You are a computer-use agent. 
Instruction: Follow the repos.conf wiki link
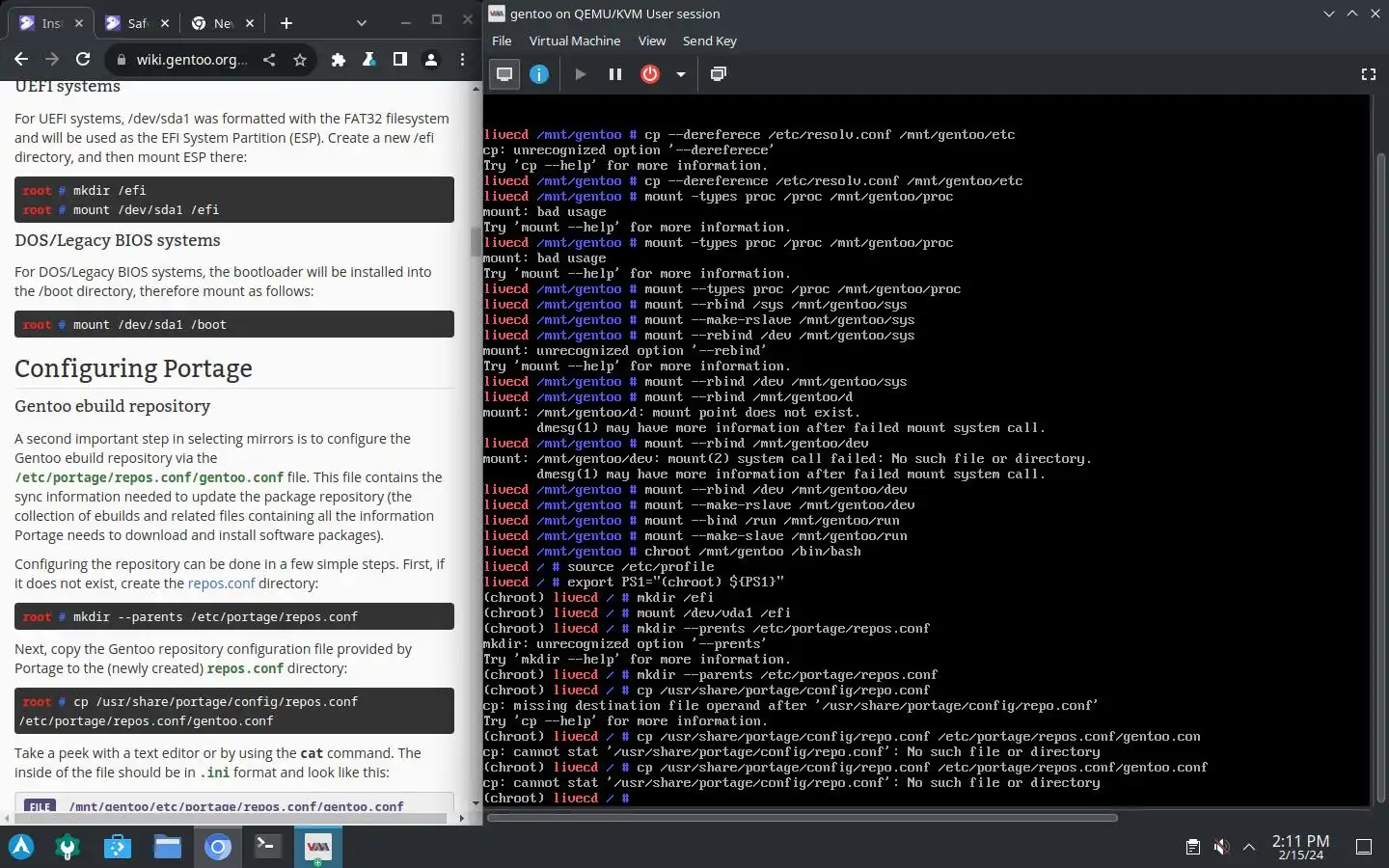[x=221, y=583]
